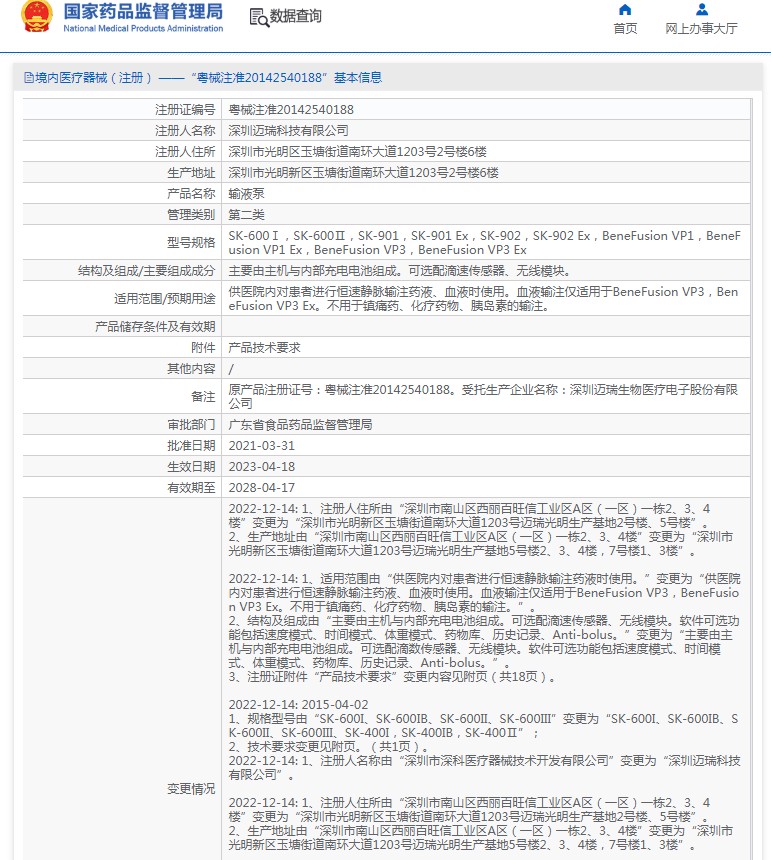Click the document icon before 境内医疗器械
Viewport: 771px width, 860px height.
pos(29,78)
